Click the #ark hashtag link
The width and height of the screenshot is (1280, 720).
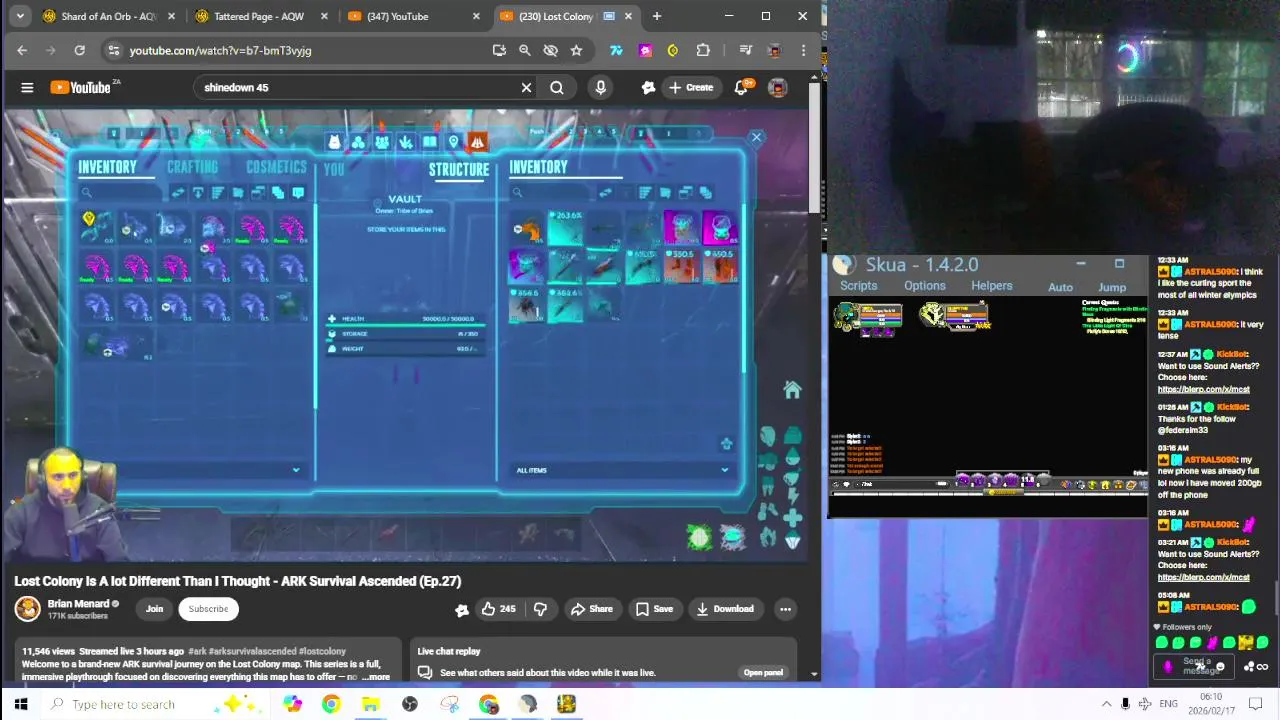[x=198, y=651]
